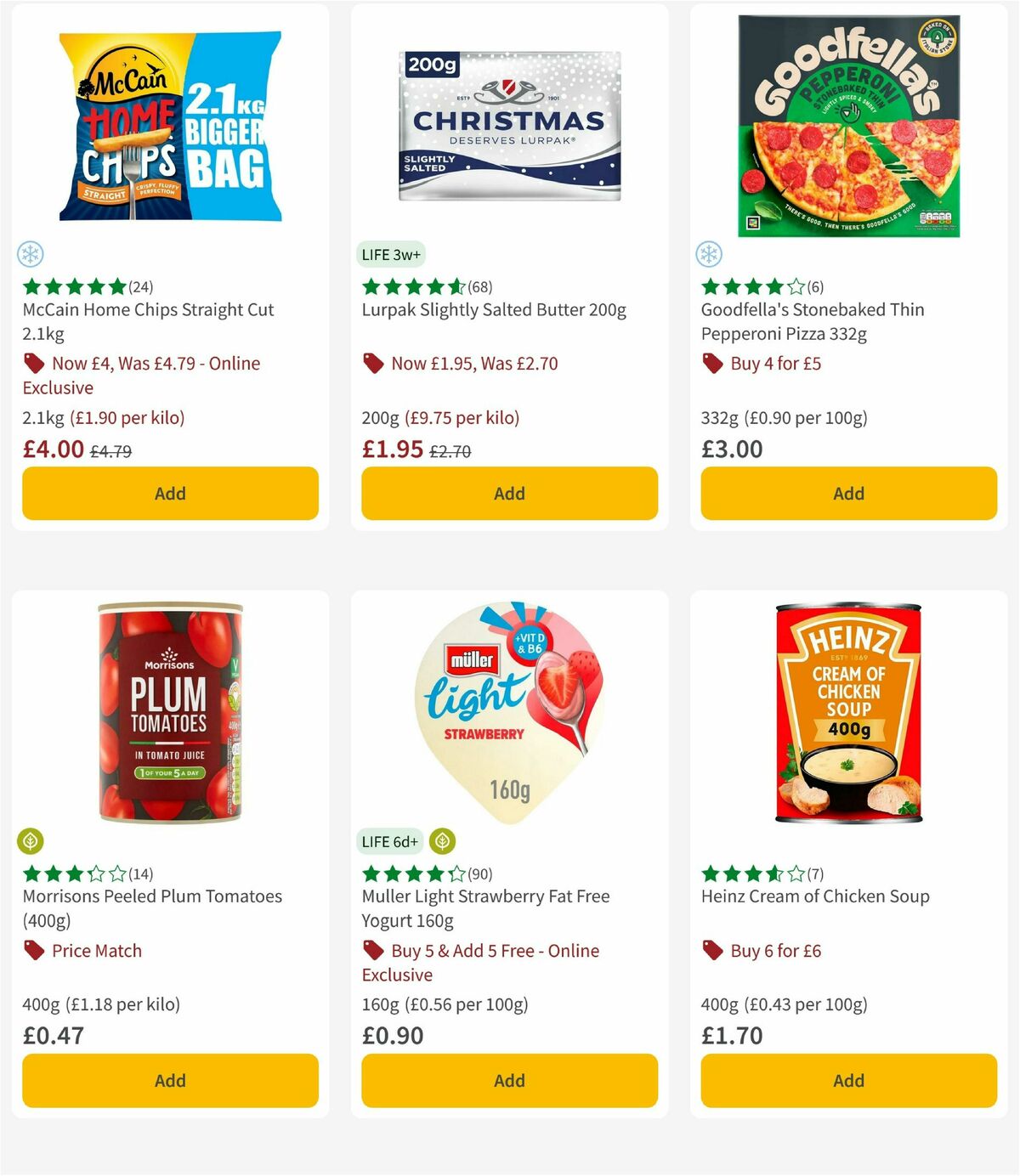Add Heinz Cream of Chicken Soup to the basket

[847, 1080]
